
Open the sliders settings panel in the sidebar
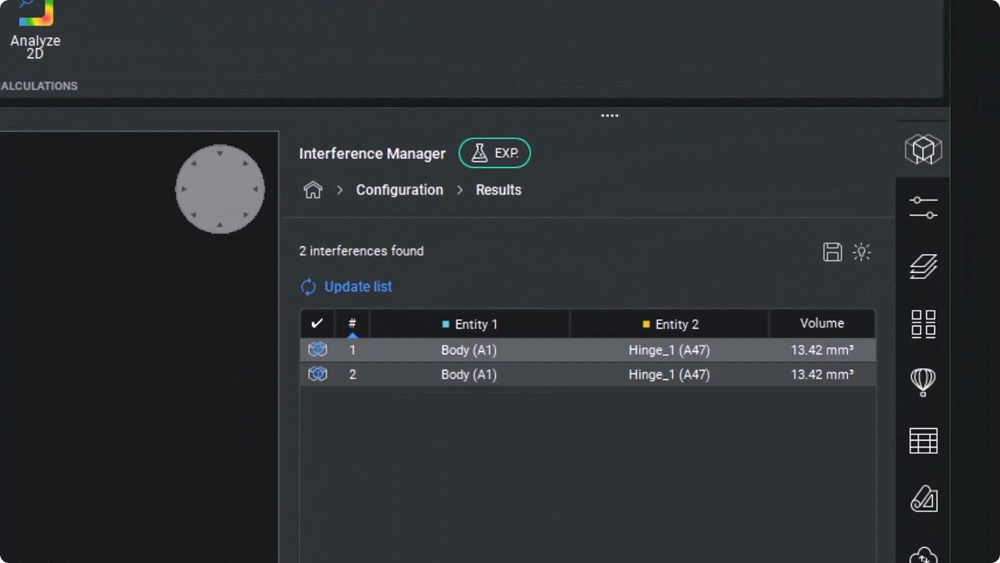click(923, 208)
